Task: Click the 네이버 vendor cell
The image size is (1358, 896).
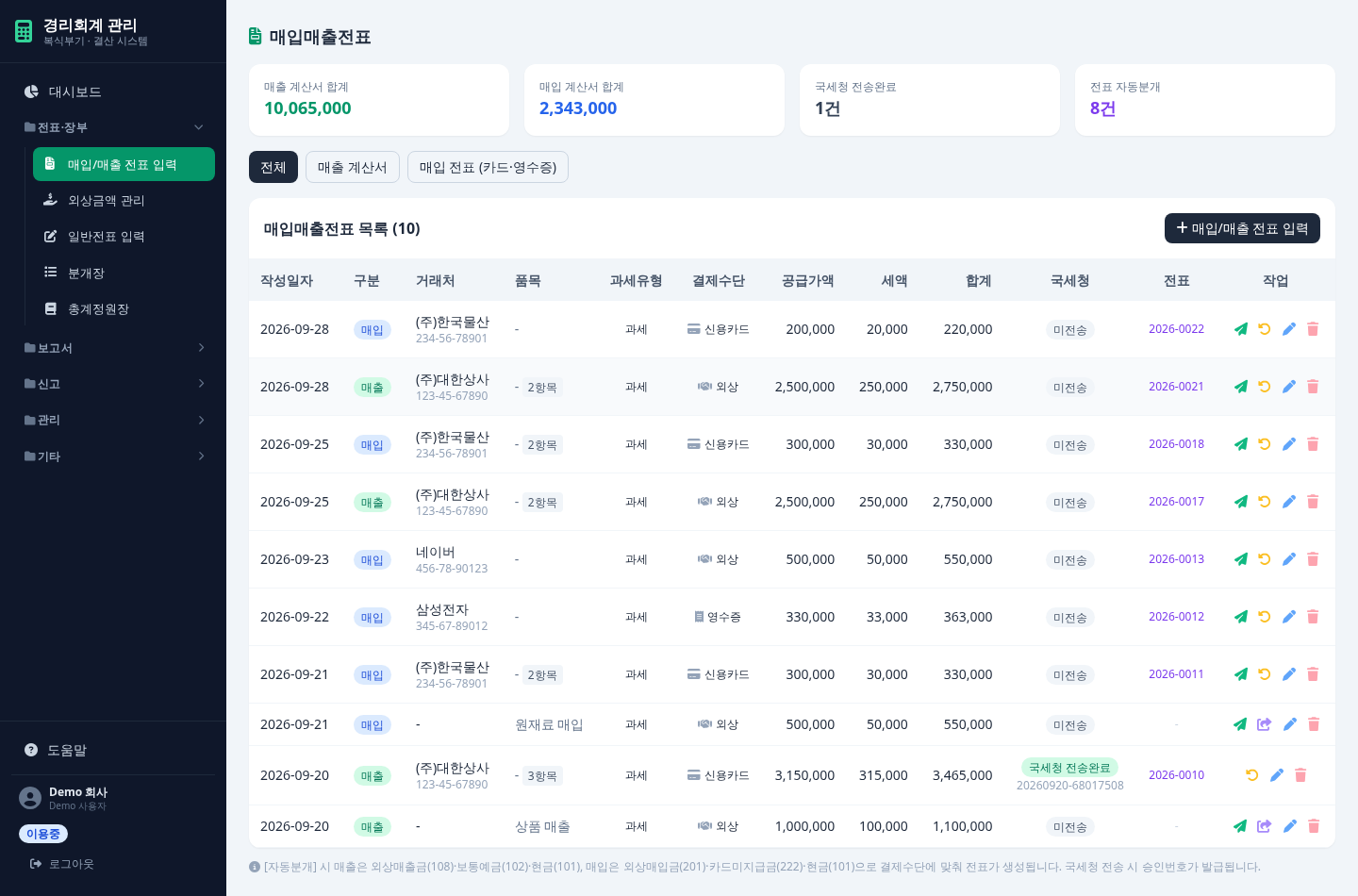Action: coord(452,559)
